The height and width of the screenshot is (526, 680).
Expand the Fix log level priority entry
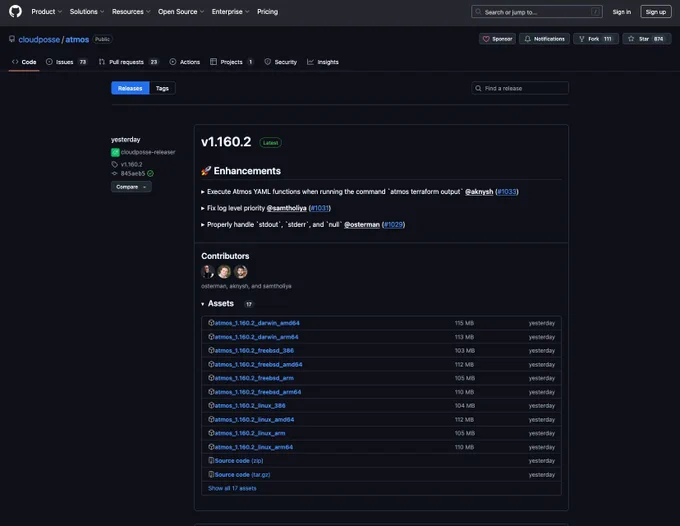[x=203, y=208]
